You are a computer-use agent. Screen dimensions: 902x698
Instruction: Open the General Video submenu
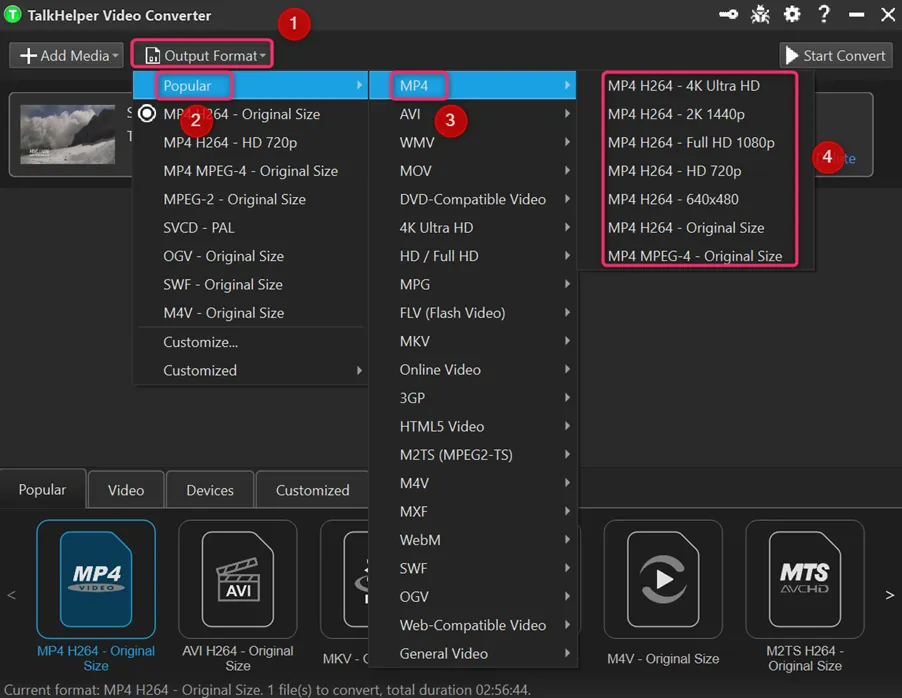click(472, 654)
